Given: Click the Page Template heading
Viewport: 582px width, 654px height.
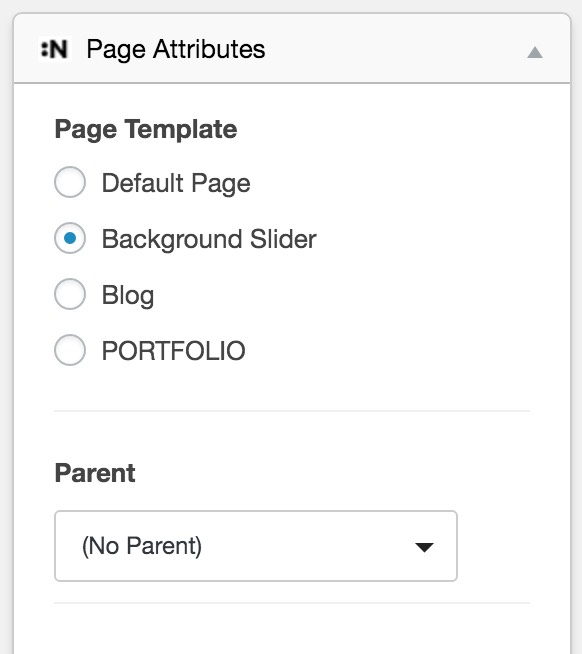Looking at the screenshot, I should tap(146, 129).
